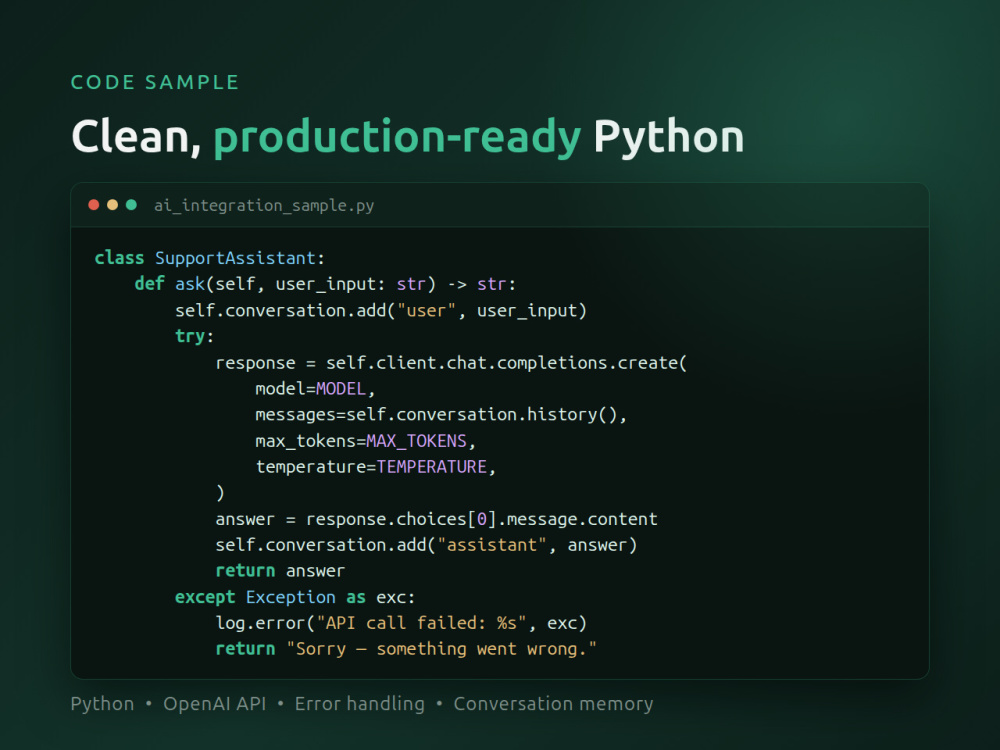1000x750 pixels.
Task: Click the 'response = self.client.chat.completions.create(' line
Action: [x=451, y=363]
